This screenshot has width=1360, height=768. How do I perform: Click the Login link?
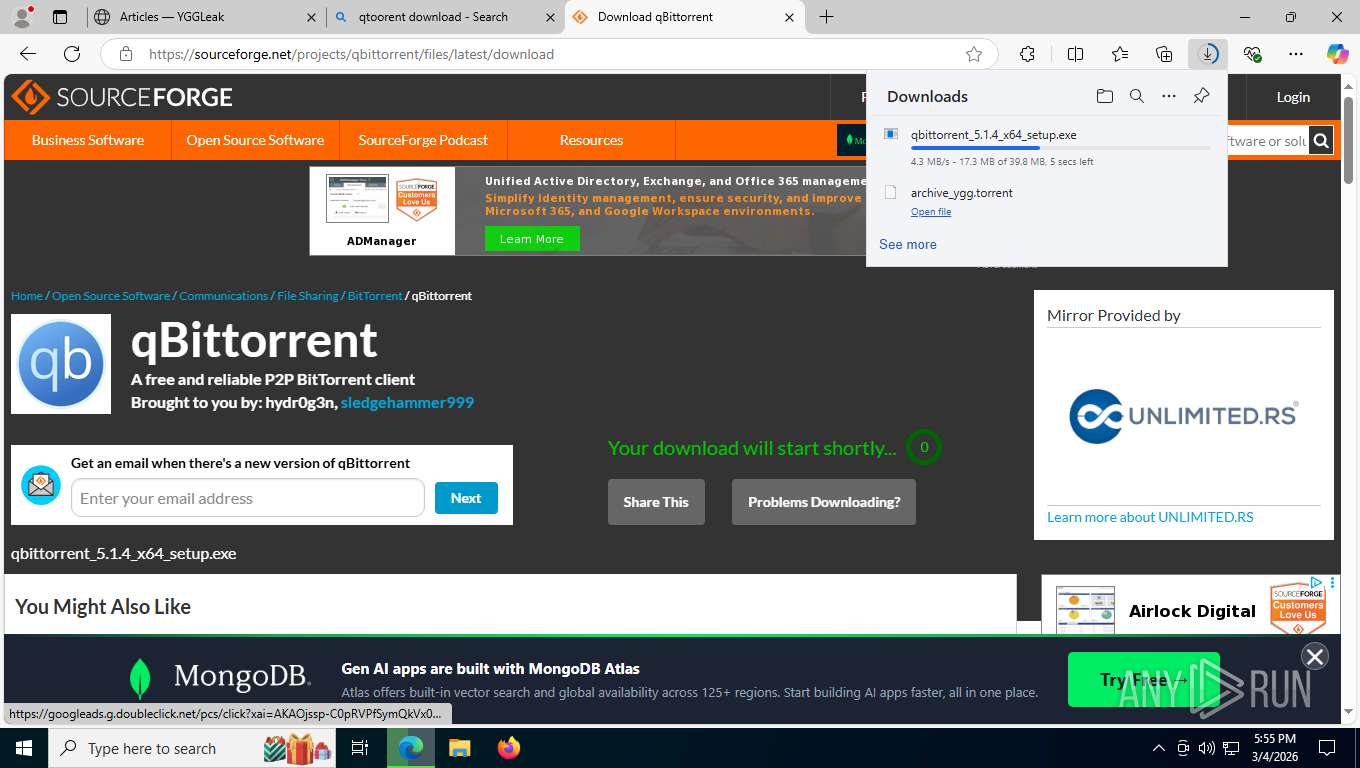pyautogui.click(x=1293, y=97)
